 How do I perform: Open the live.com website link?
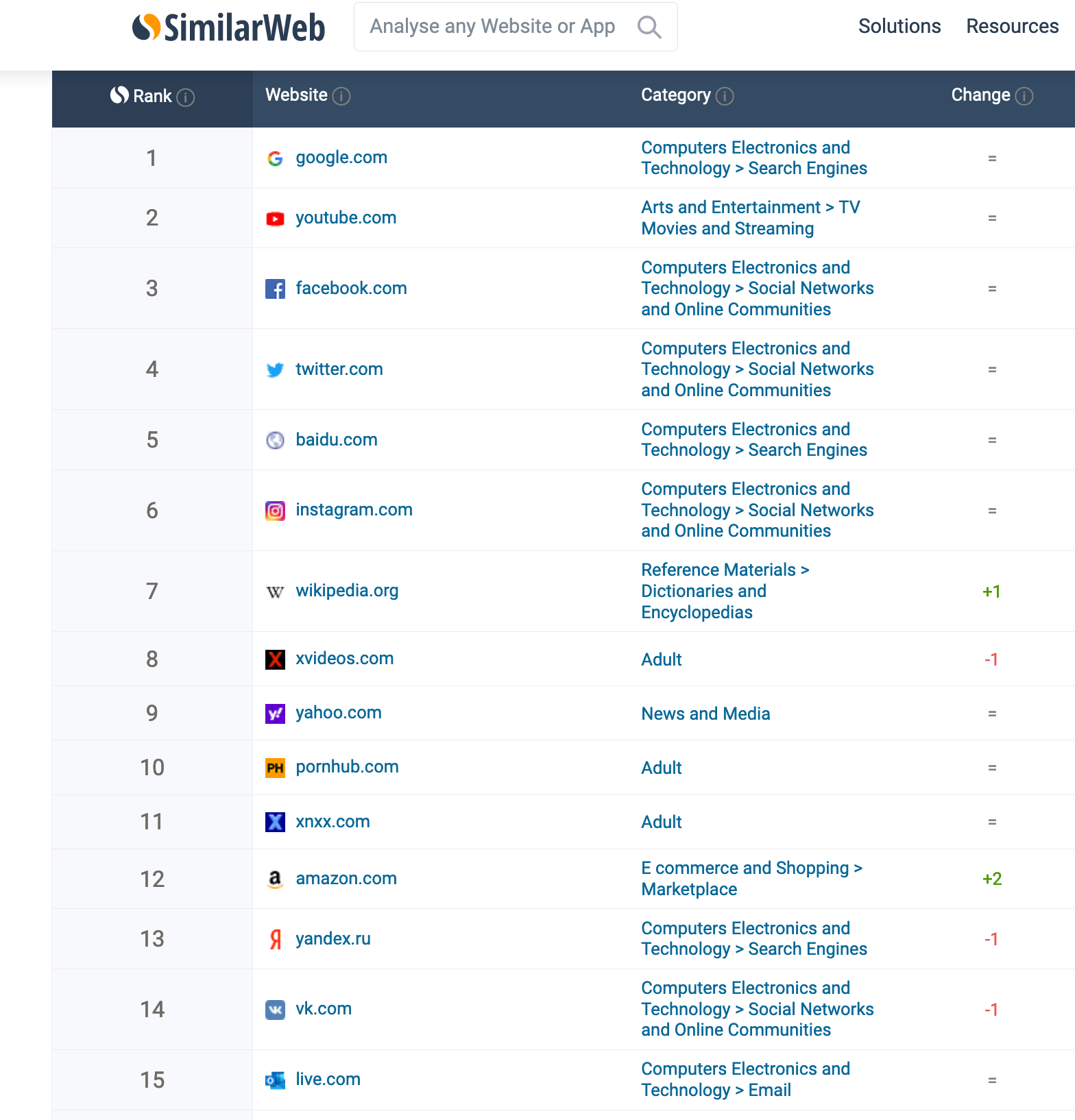click(328, 1080)
